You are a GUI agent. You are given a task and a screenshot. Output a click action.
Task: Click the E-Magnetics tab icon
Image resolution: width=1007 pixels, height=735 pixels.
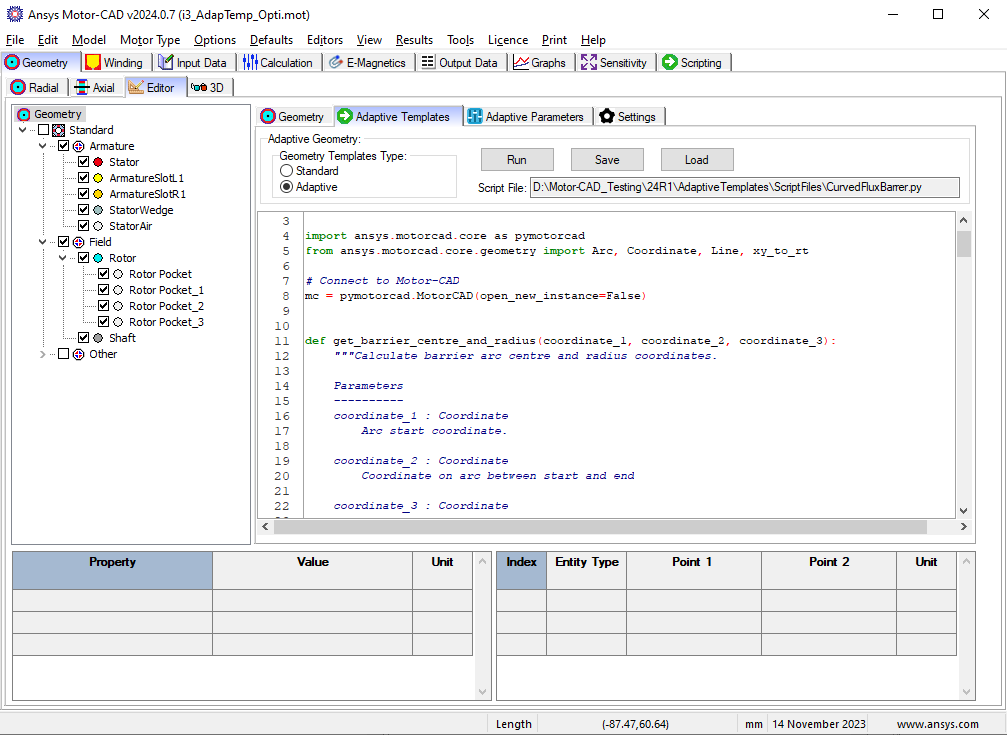point(336,62)
